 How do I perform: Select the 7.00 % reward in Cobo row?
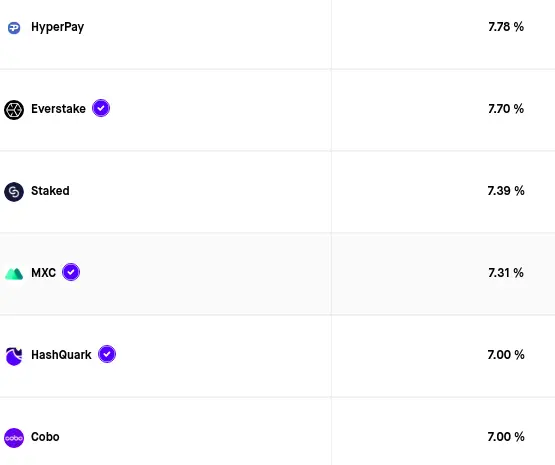coord(506,437)
